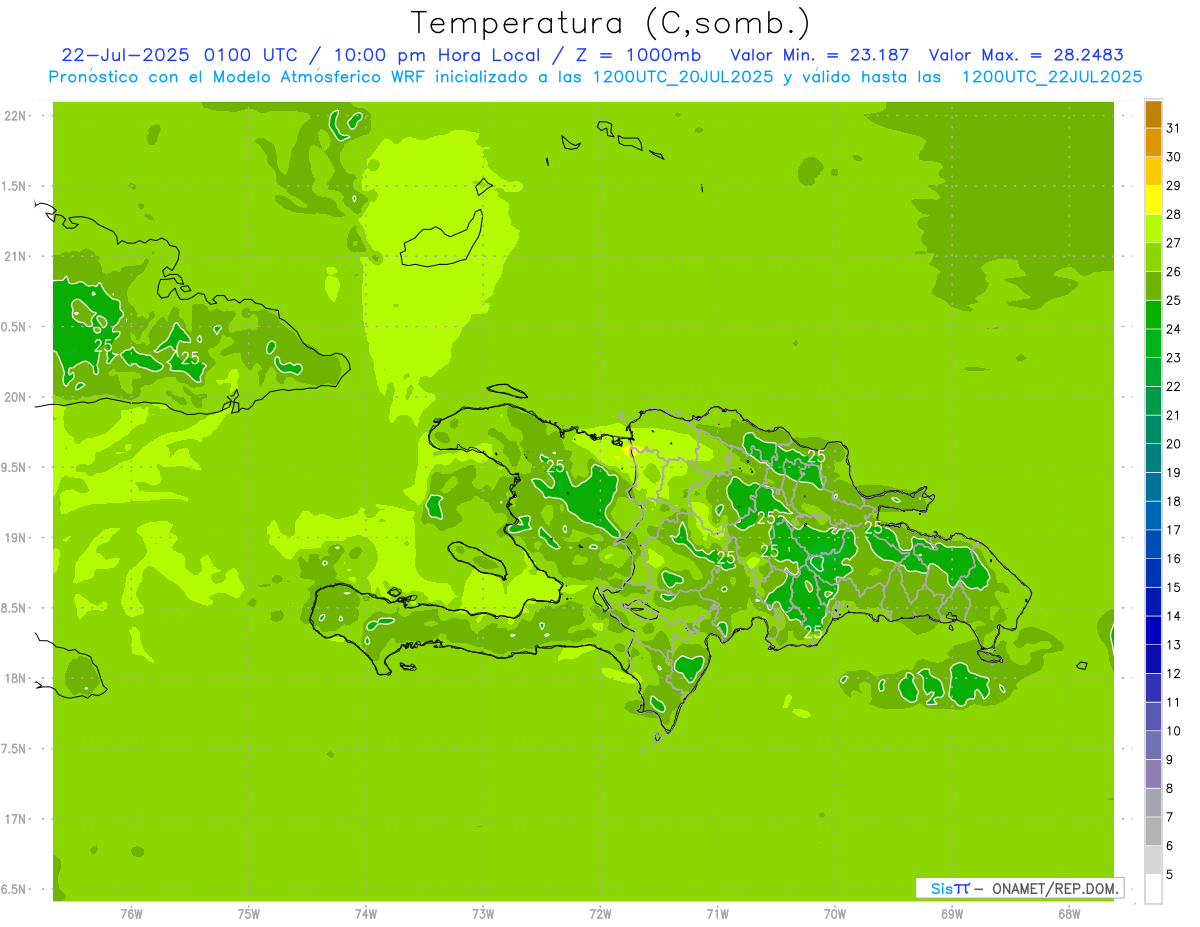Click the '20N' latitude axis label
This screenshot has width=1200, height=927.
(x=17, y=397)
